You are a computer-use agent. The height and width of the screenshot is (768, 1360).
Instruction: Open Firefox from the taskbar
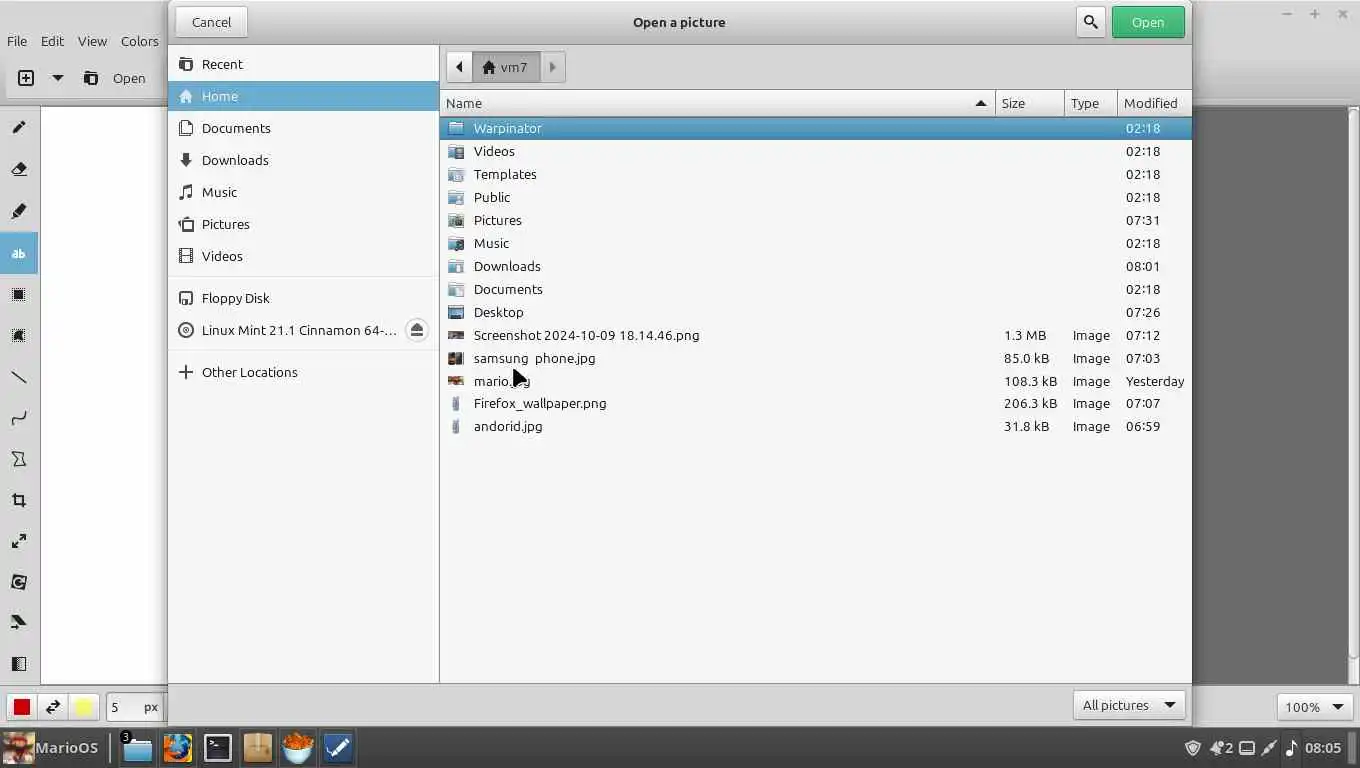coord(178,747)
